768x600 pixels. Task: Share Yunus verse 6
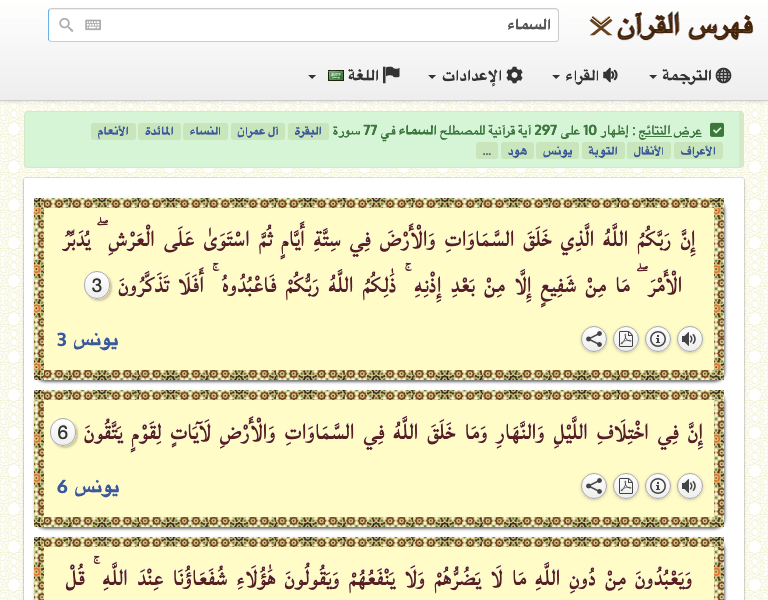(x=594, y=486)
